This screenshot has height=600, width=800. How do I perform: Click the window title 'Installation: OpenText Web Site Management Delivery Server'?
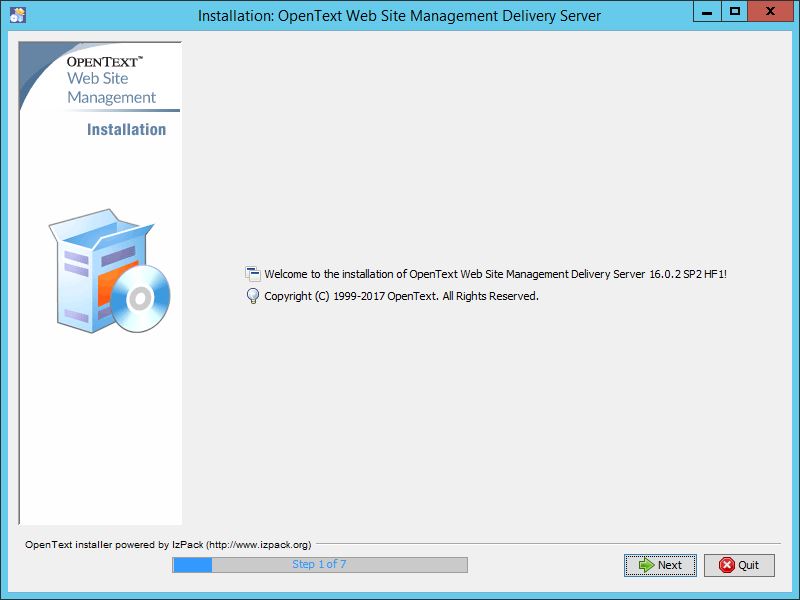[x=399, y=16]
